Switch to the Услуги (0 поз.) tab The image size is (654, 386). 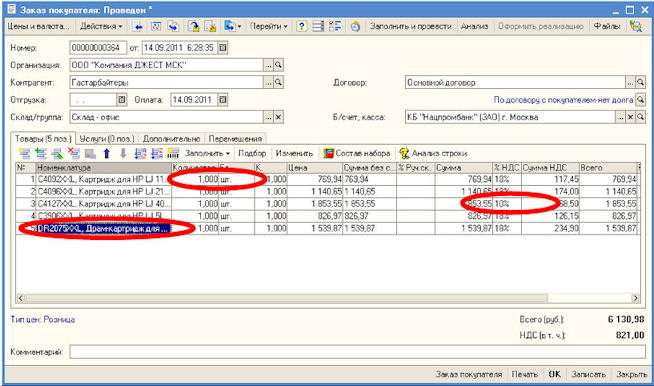(107, 139)
